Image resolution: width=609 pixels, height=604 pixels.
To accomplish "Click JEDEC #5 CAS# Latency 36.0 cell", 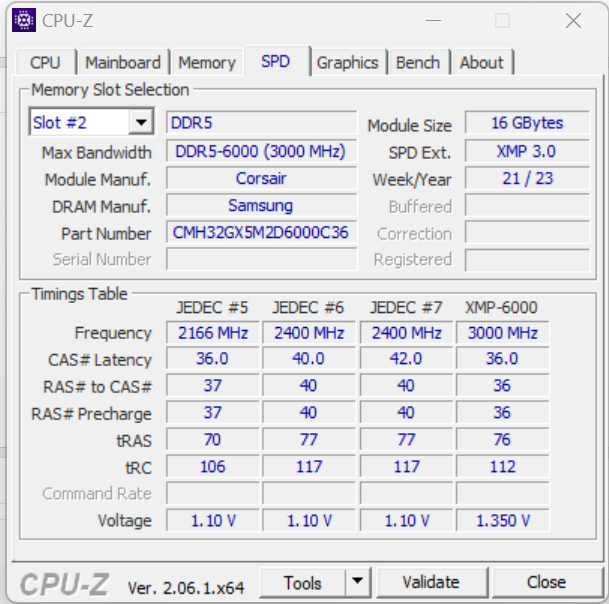I will point(212,359).
